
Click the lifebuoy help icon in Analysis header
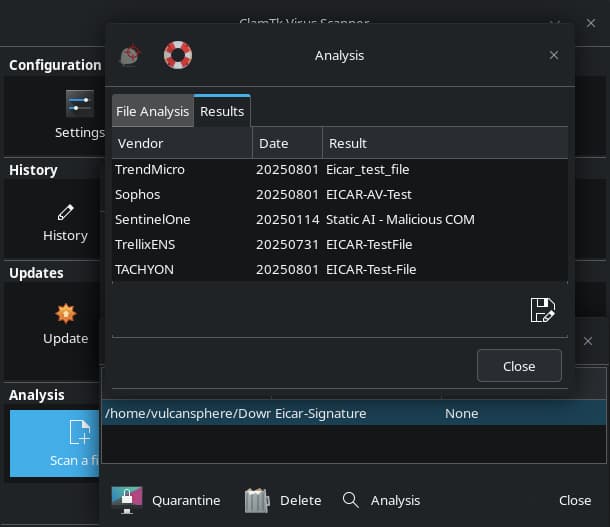click(x=177, y=55)
